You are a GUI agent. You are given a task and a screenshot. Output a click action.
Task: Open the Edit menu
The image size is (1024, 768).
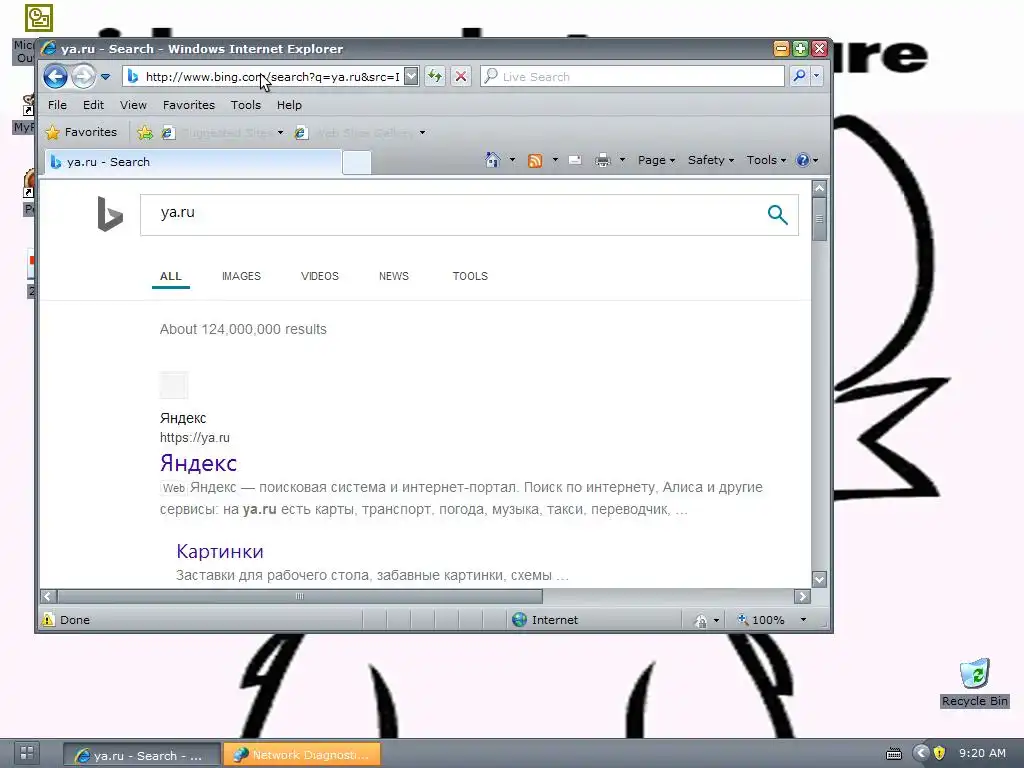93,104
